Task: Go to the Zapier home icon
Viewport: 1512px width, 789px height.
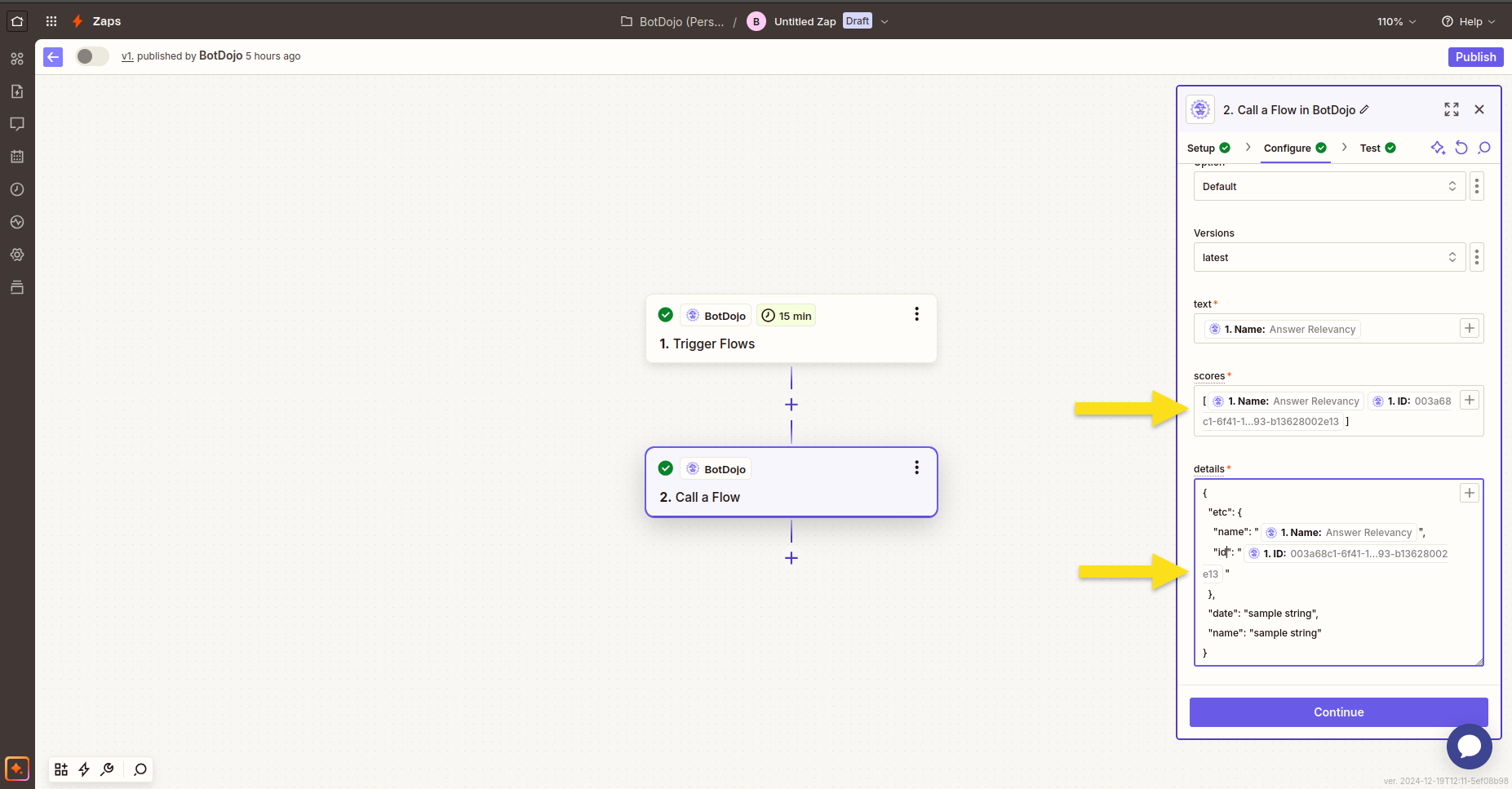Action: pyautogui.click(x=17, y=21)
